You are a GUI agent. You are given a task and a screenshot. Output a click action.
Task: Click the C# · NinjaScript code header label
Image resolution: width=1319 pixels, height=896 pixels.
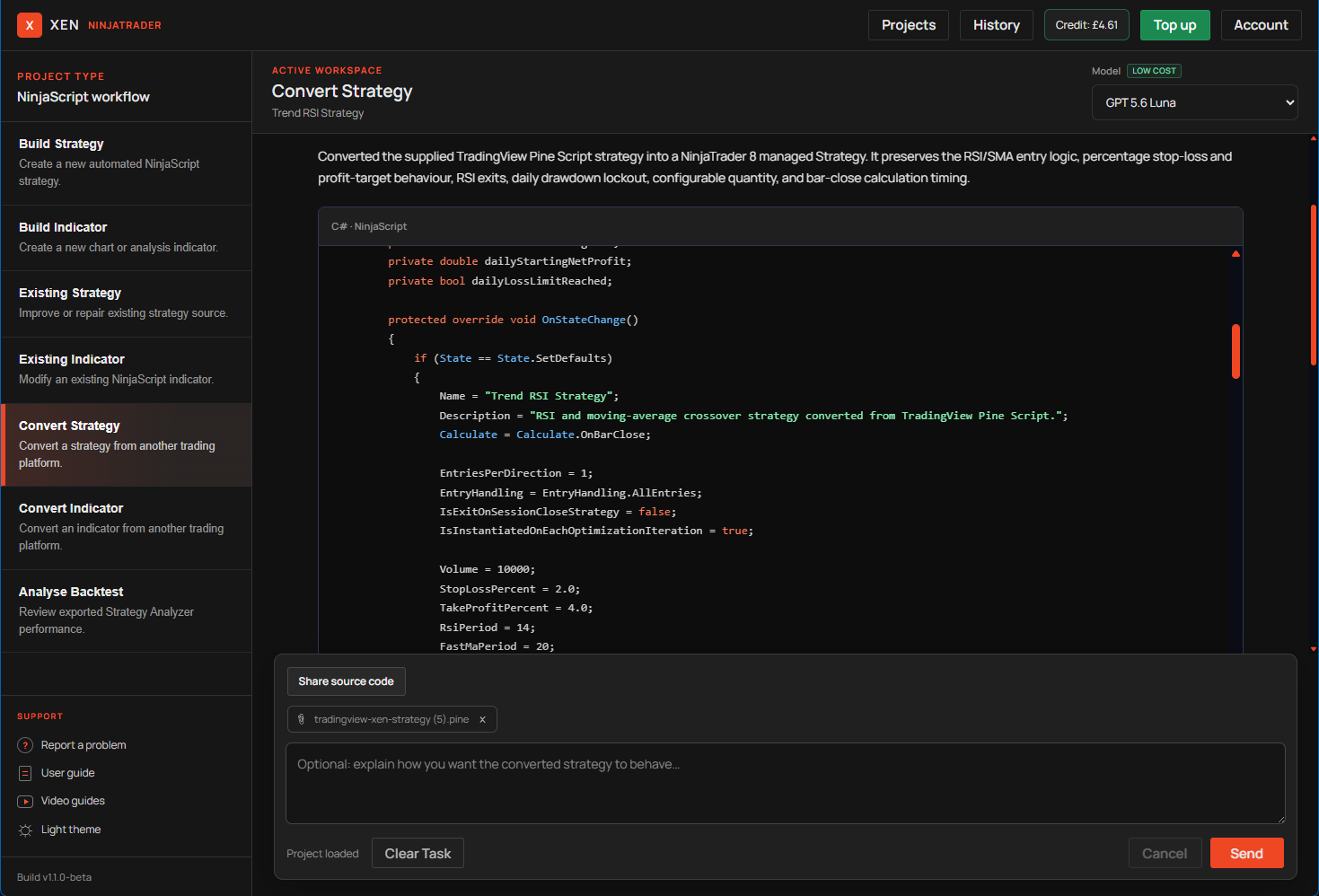coord(369,226)
